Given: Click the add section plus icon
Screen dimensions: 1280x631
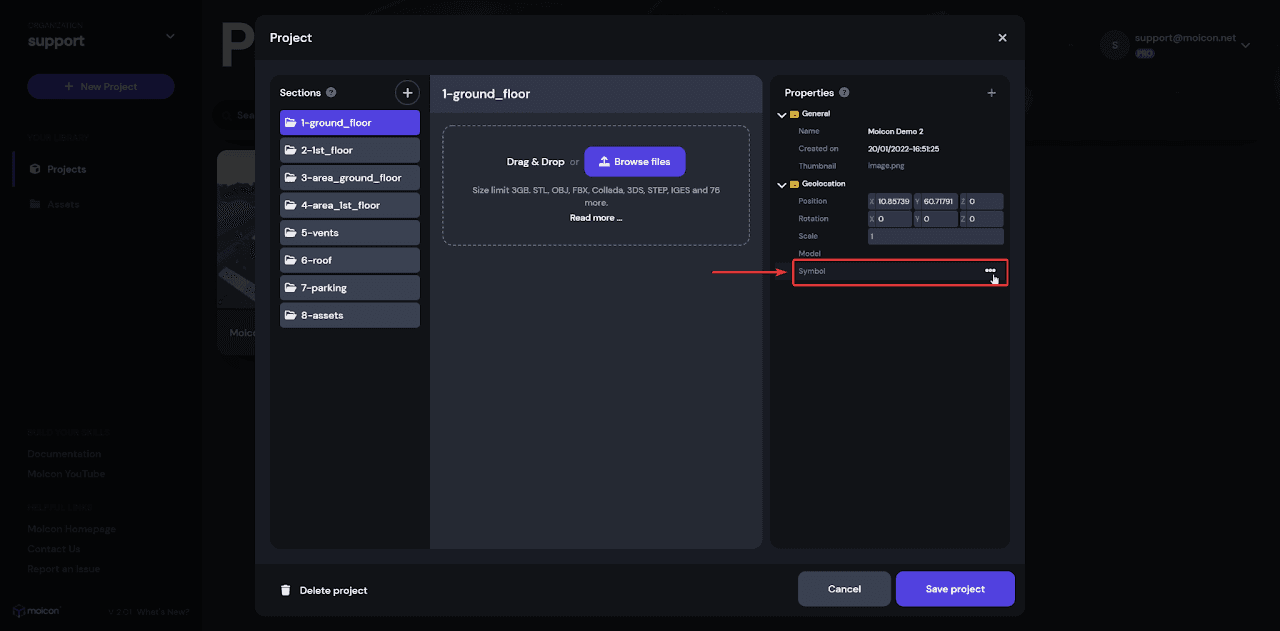Looking at the screenshot, I should tap(407, 93).
